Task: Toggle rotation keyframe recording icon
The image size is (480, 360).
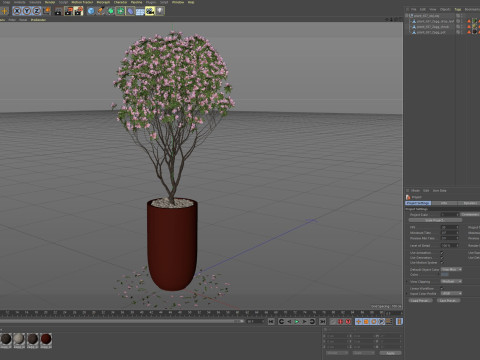Action: [374, 322]
